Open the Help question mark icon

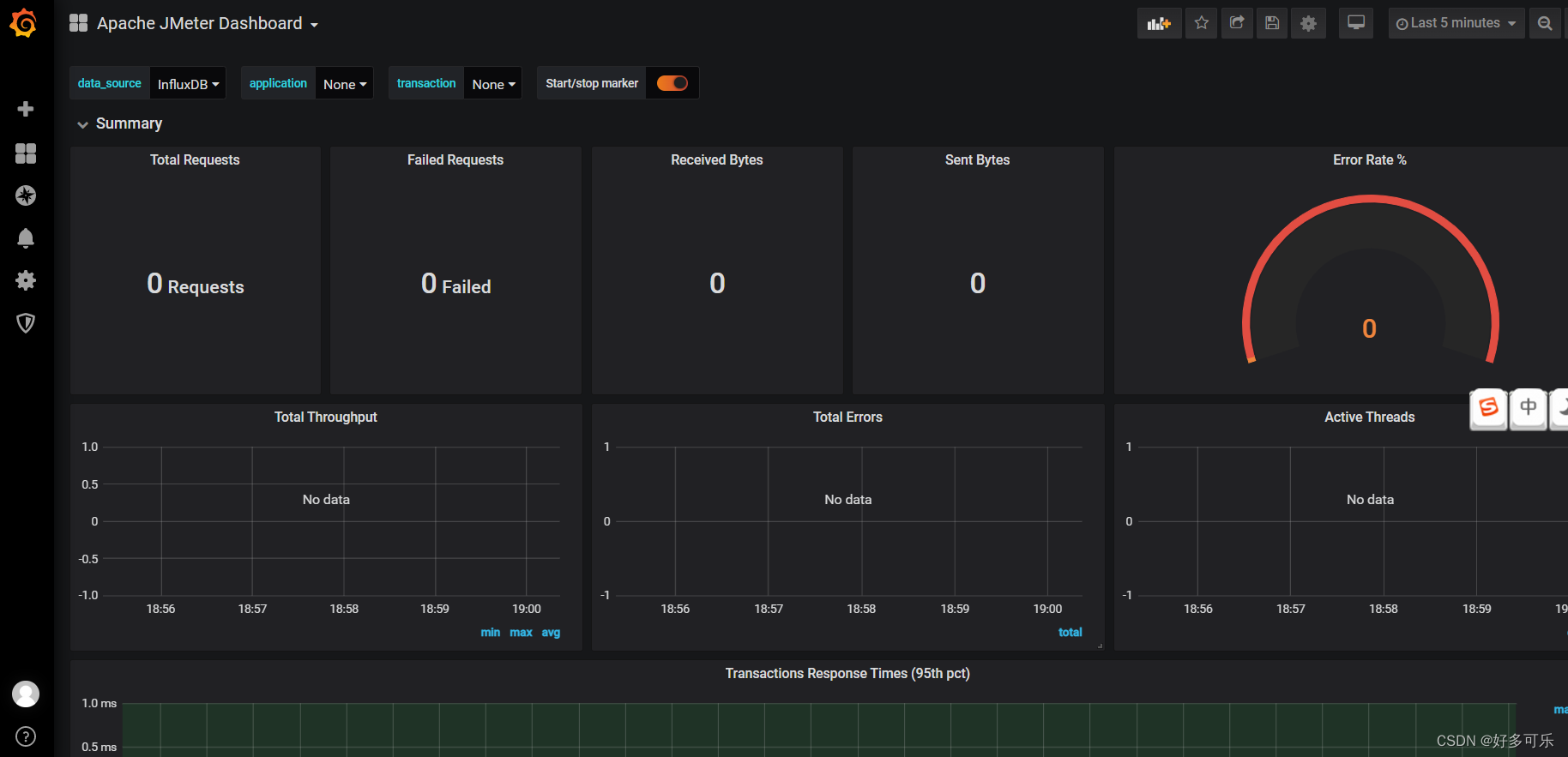(26, 736)
